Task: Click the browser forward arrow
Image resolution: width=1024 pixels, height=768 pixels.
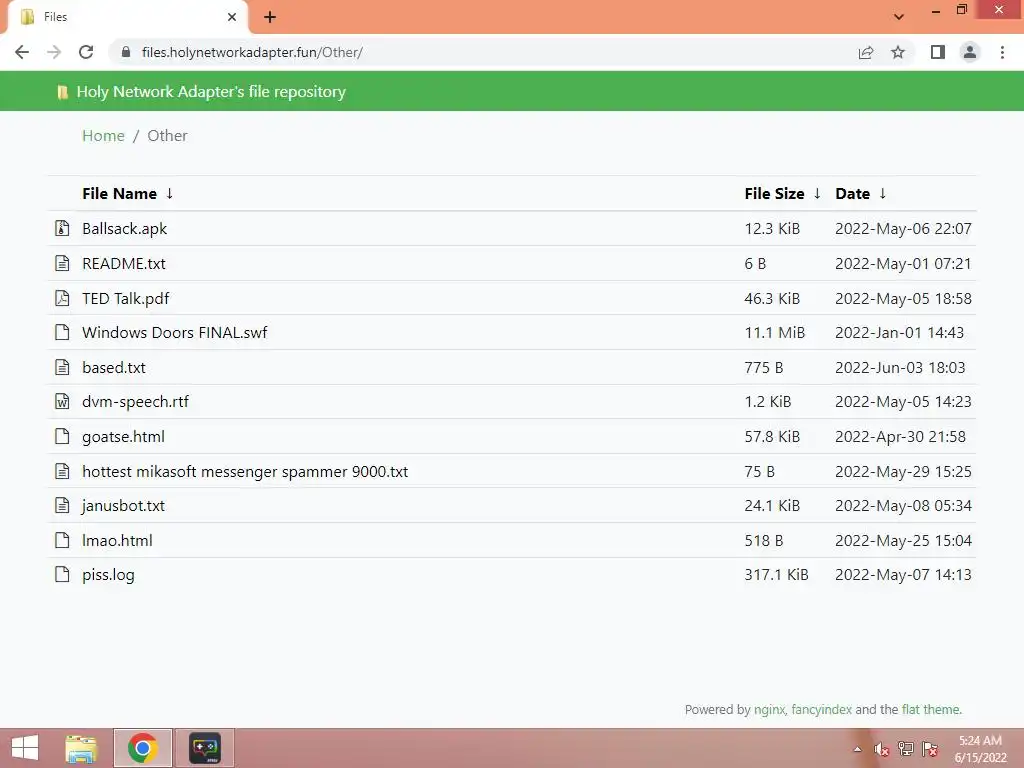Action: coord(54,52)
